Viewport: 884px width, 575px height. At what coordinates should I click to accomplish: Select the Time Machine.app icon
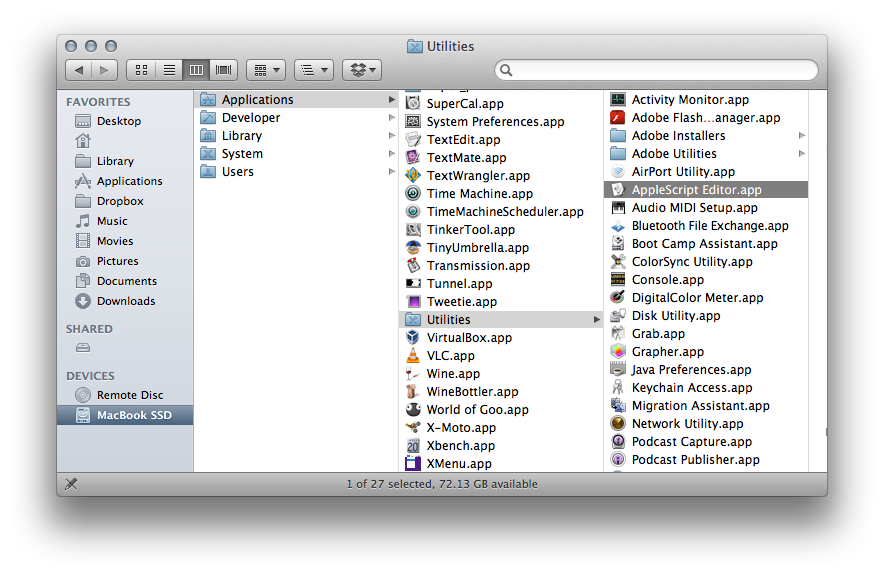tap(413, 193)
